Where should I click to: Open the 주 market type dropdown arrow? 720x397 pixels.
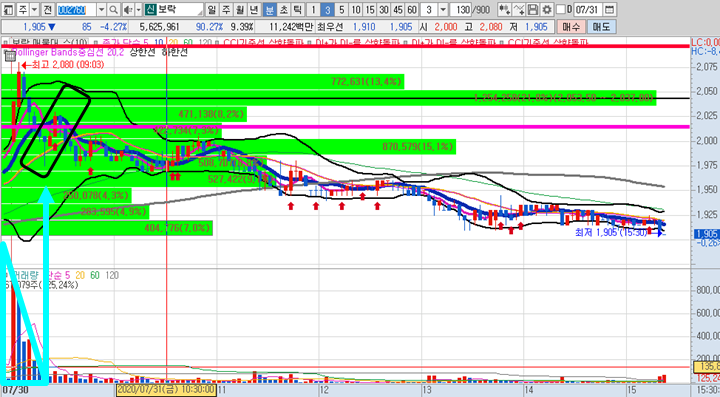[34, 9]
